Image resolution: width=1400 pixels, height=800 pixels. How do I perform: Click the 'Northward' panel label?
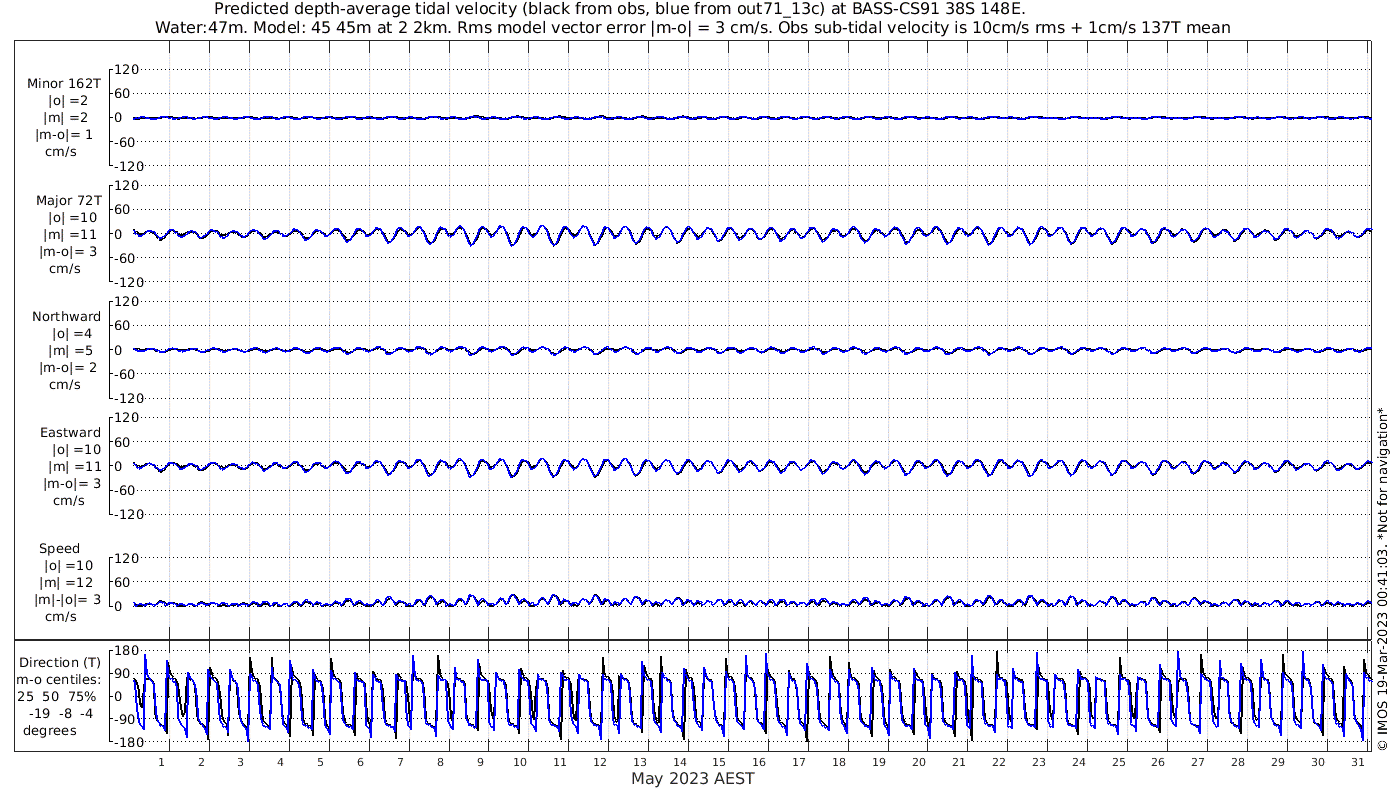[66, 316]
